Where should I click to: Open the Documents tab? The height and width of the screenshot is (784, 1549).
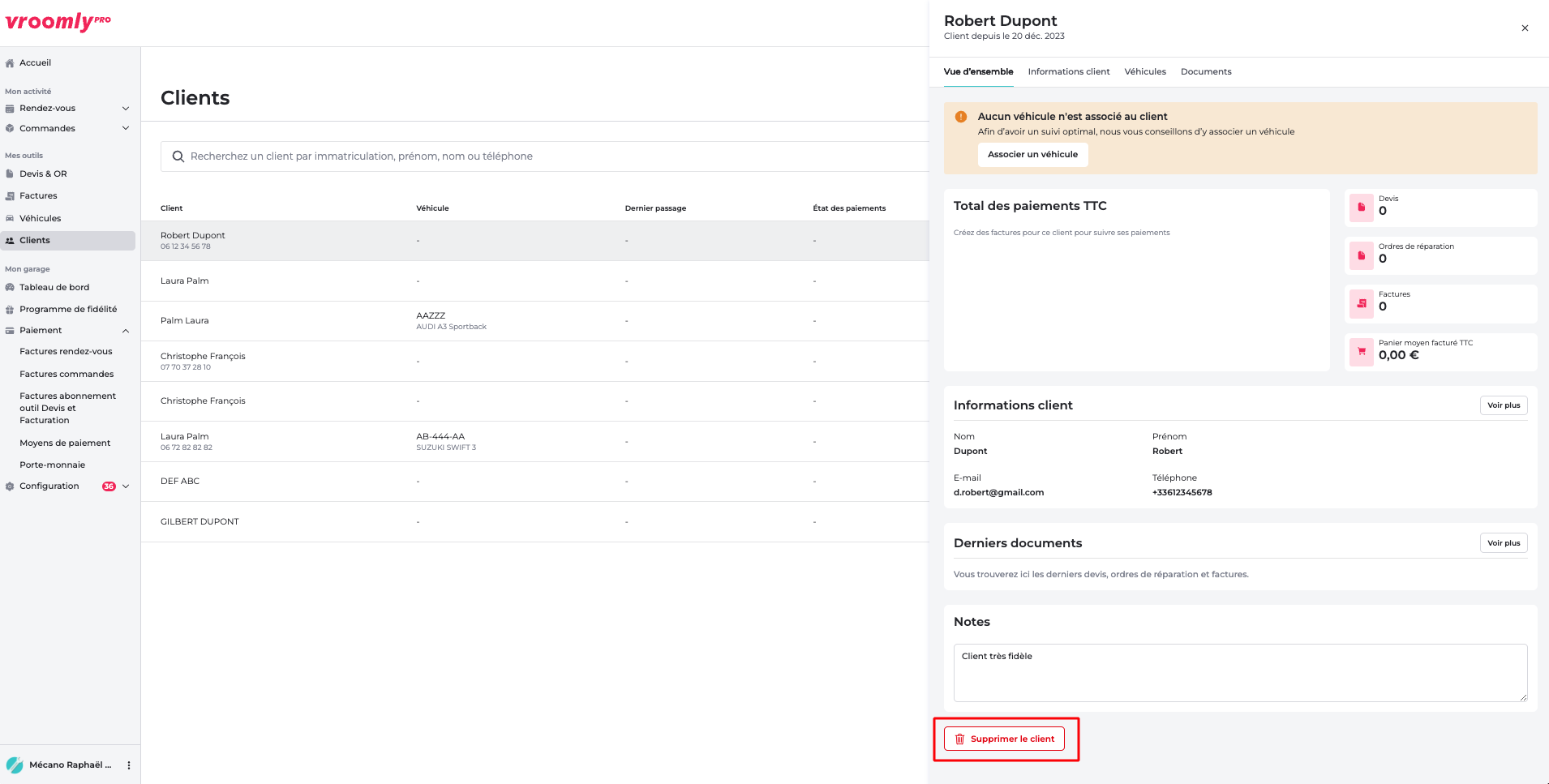pyautogui.click(x=1205, y=72)
